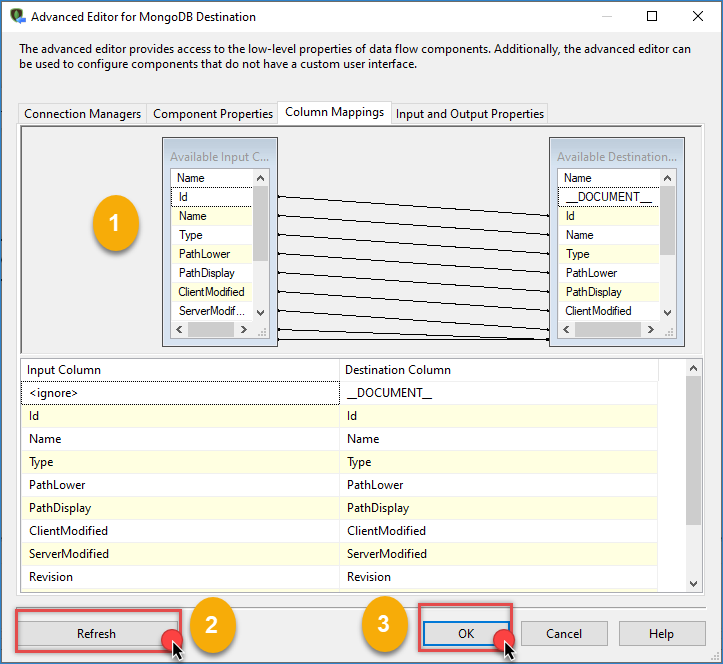Image resolution: width=723 pixels, height=664 pixels.
Task: Click vertical scrollbar thumb of mapping grid
Action: click(x=693, y=450)
